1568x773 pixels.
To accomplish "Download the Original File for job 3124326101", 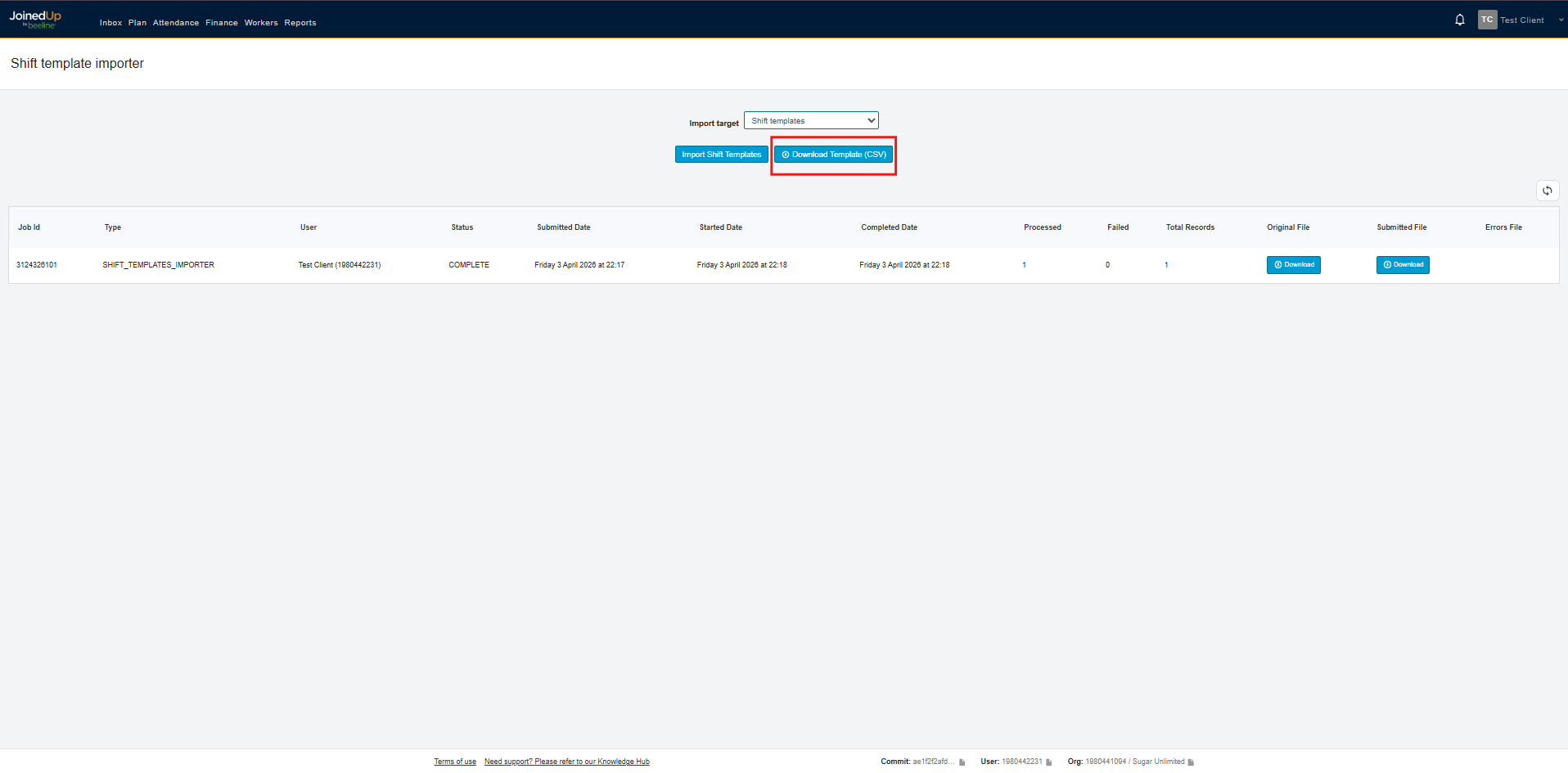I will (x=1293, y=265).
